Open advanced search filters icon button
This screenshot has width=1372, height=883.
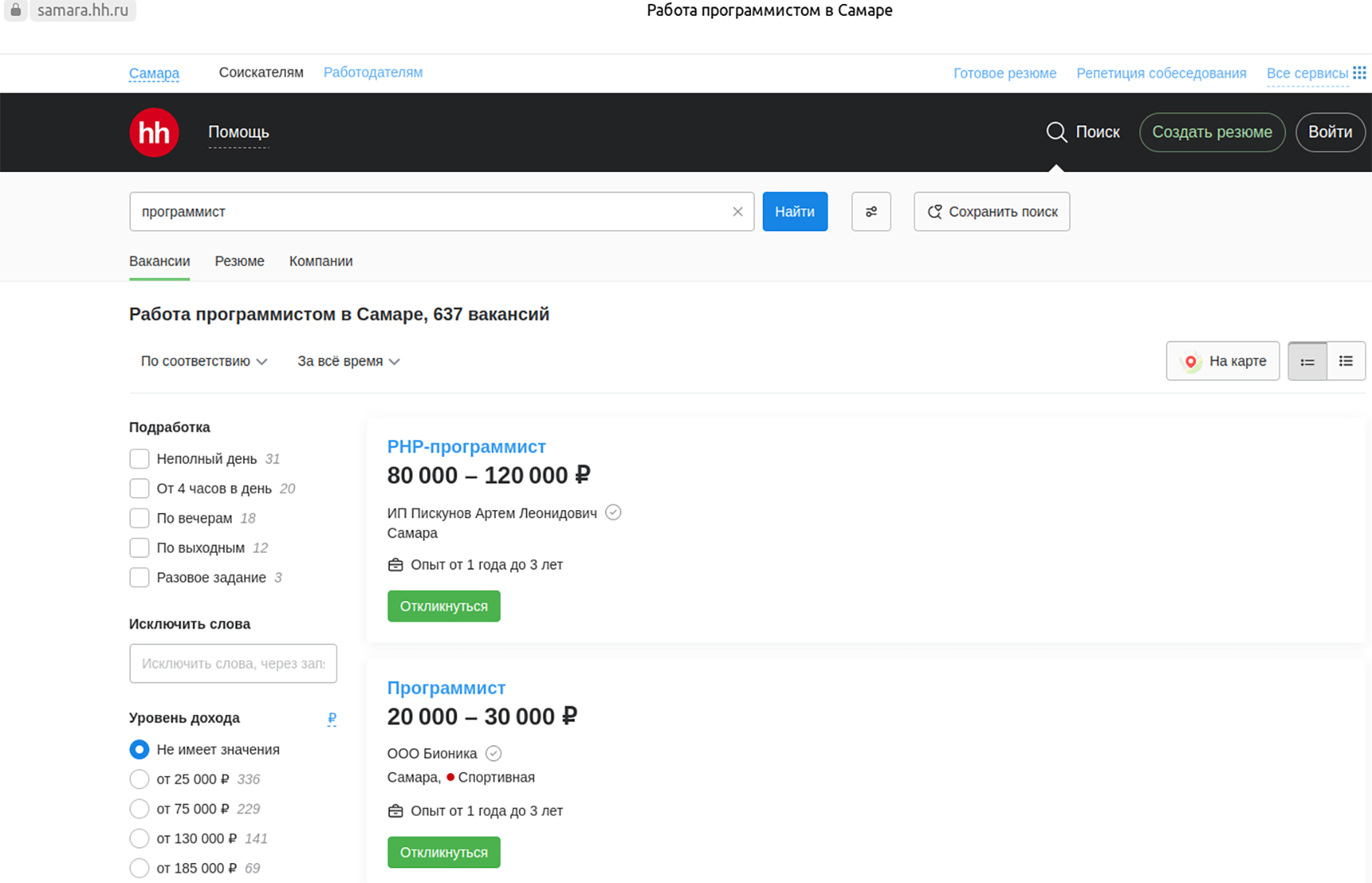coord(871,211)
